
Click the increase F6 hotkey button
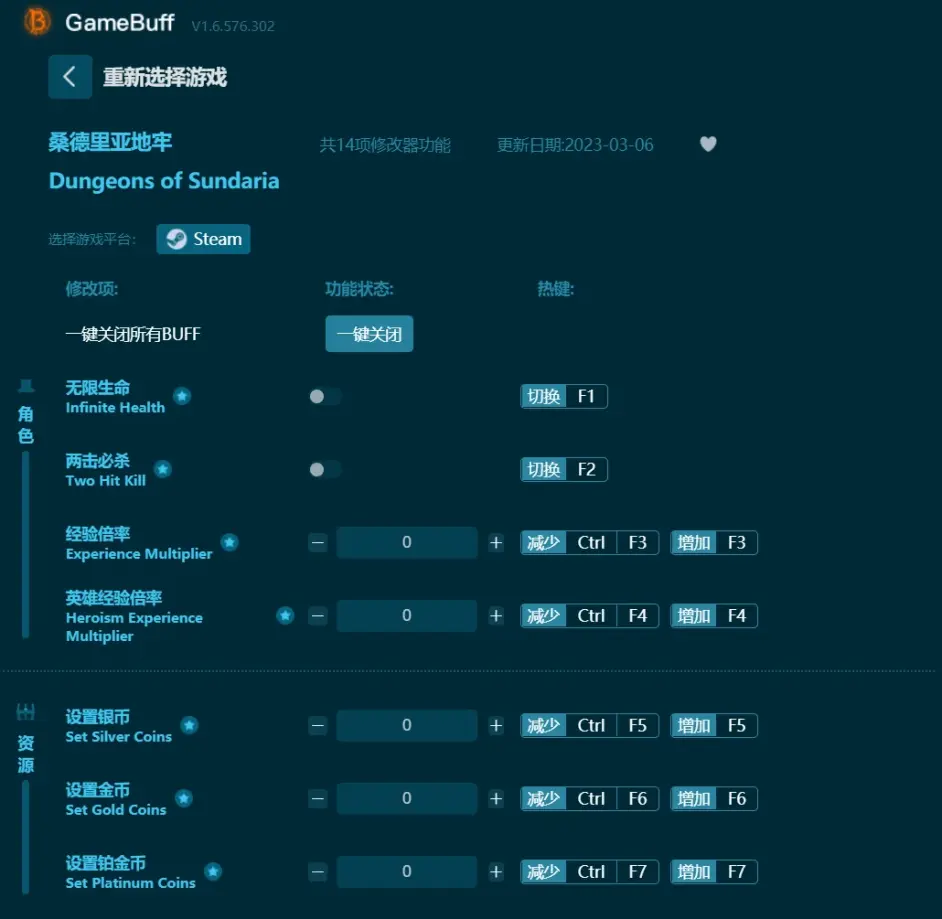pyautogui.click(x=714, y=799)
